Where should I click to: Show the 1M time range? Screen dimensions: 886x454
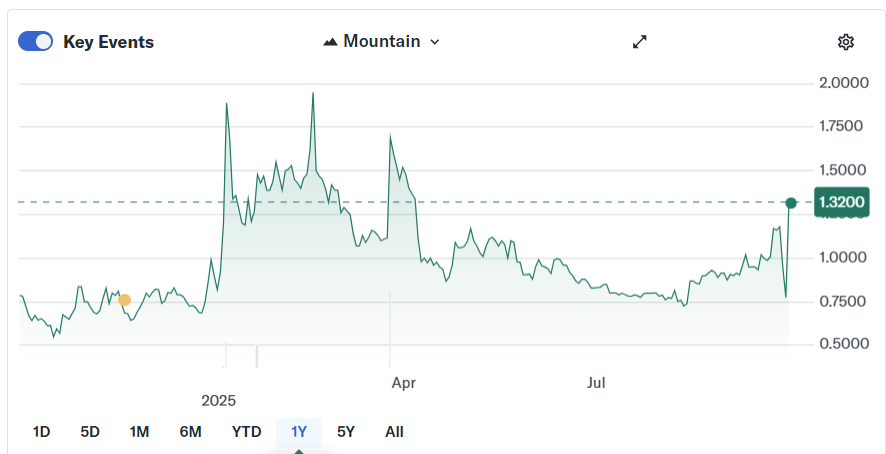(x=139, y=432)
